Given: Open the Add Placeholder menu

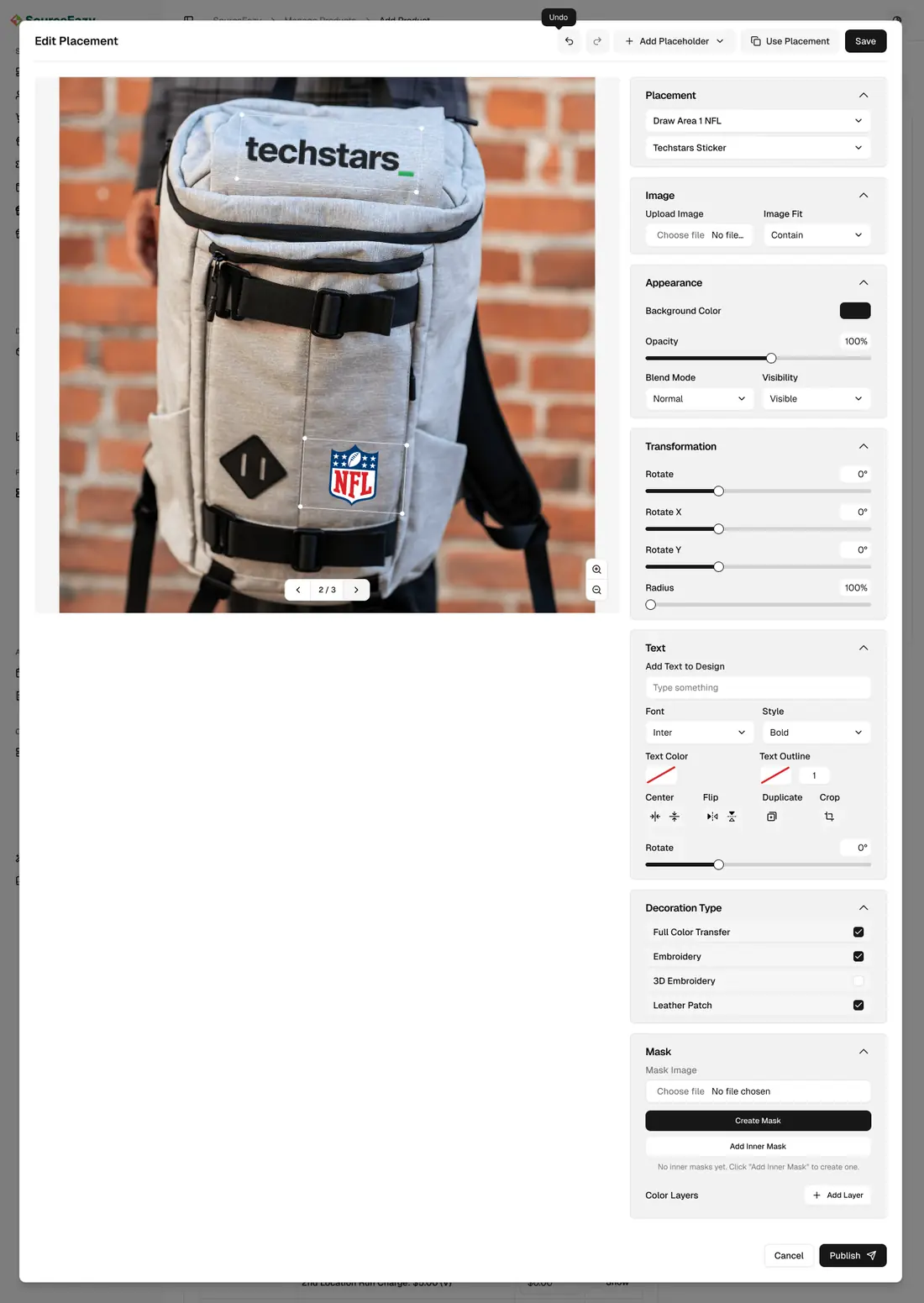Looking at the screenshot, I should click(675, 41).
